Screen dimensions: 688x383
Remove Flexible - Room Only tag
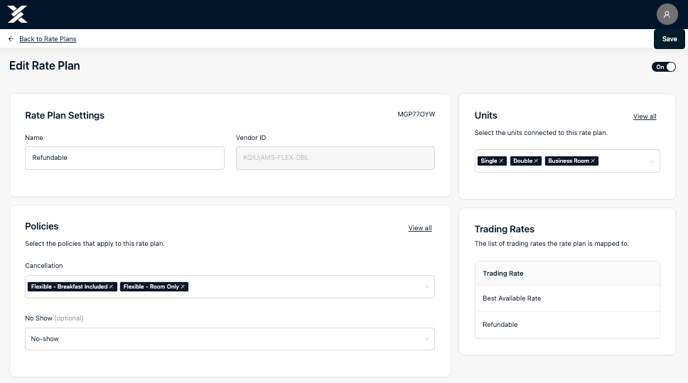183,286
